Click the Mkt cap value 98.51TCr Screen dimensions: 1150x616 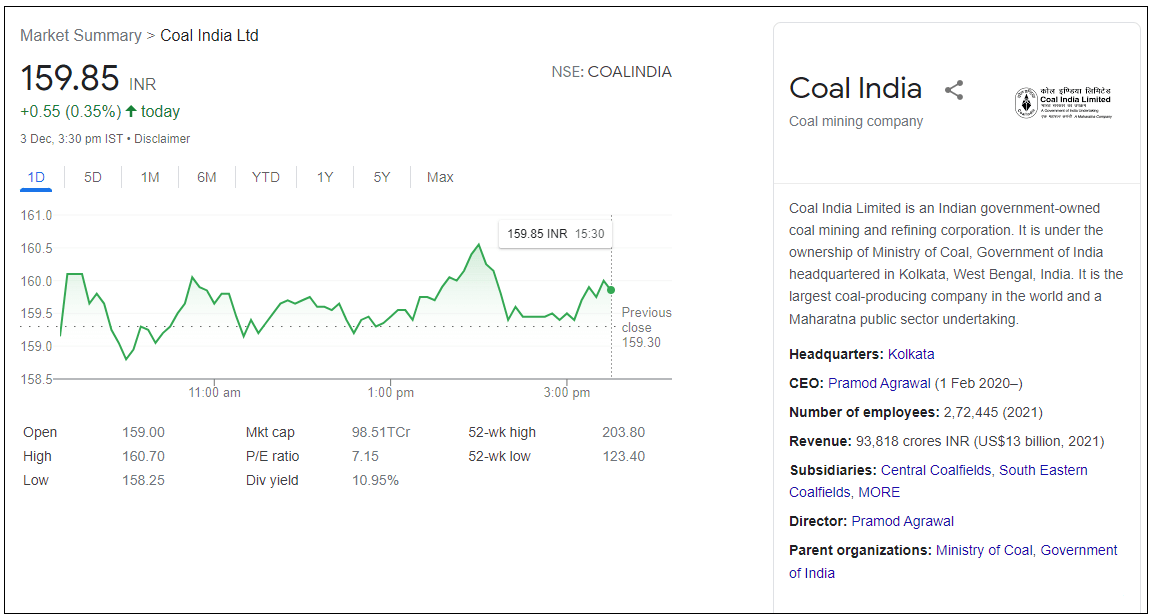pos(381,432)
